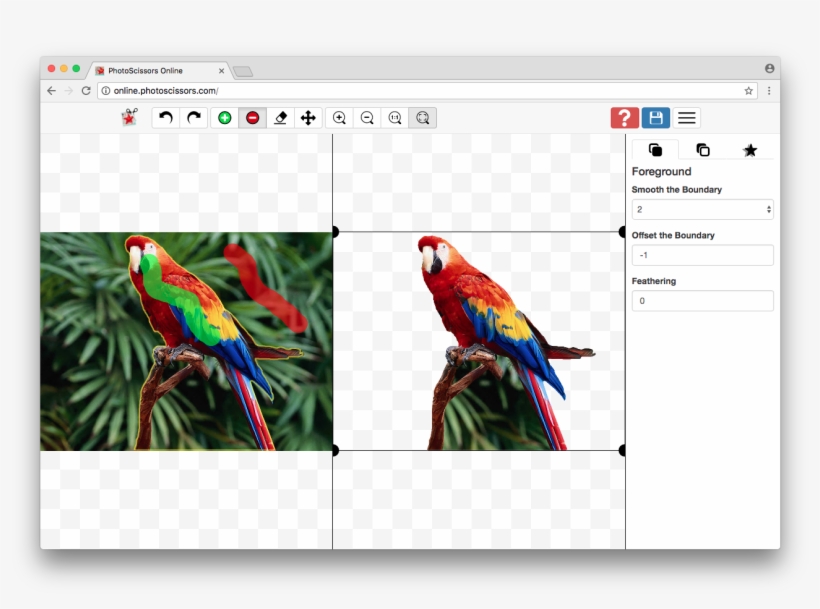Viewport: 820px width, 609px height.
Task: Click the Smooth the Boundary value field
Action: tap(702, 209)
